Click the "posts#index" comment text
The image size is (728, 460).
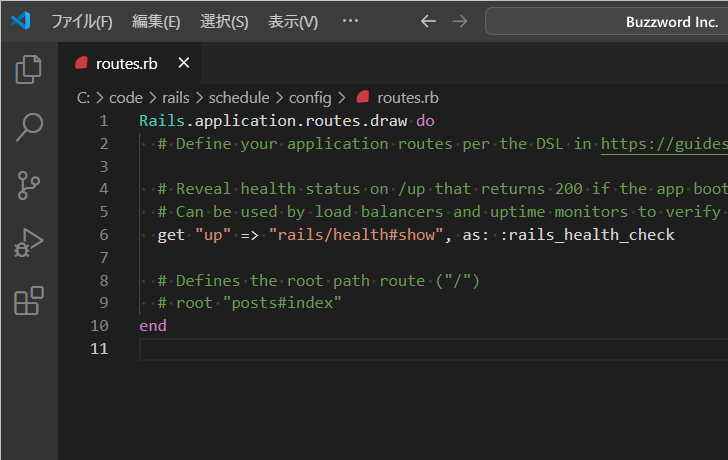coord(282,303)
